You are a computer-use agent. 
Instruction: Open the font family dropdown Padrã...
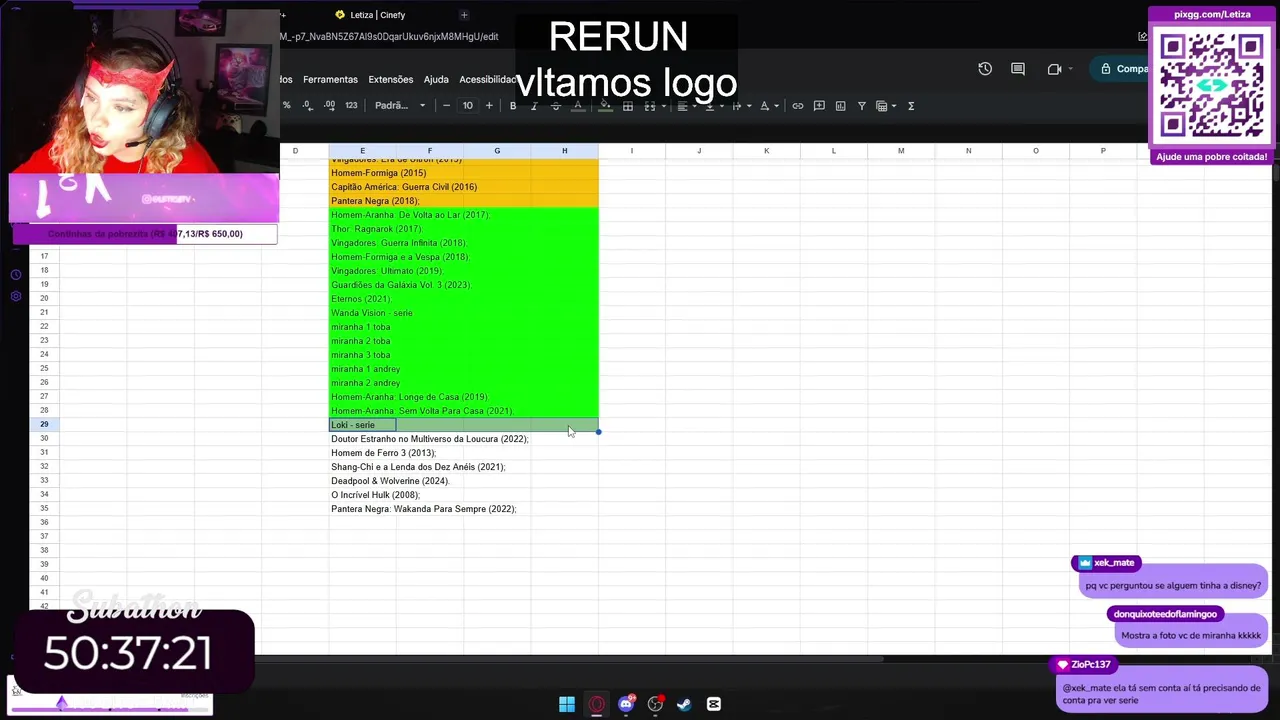coord(399,106)
